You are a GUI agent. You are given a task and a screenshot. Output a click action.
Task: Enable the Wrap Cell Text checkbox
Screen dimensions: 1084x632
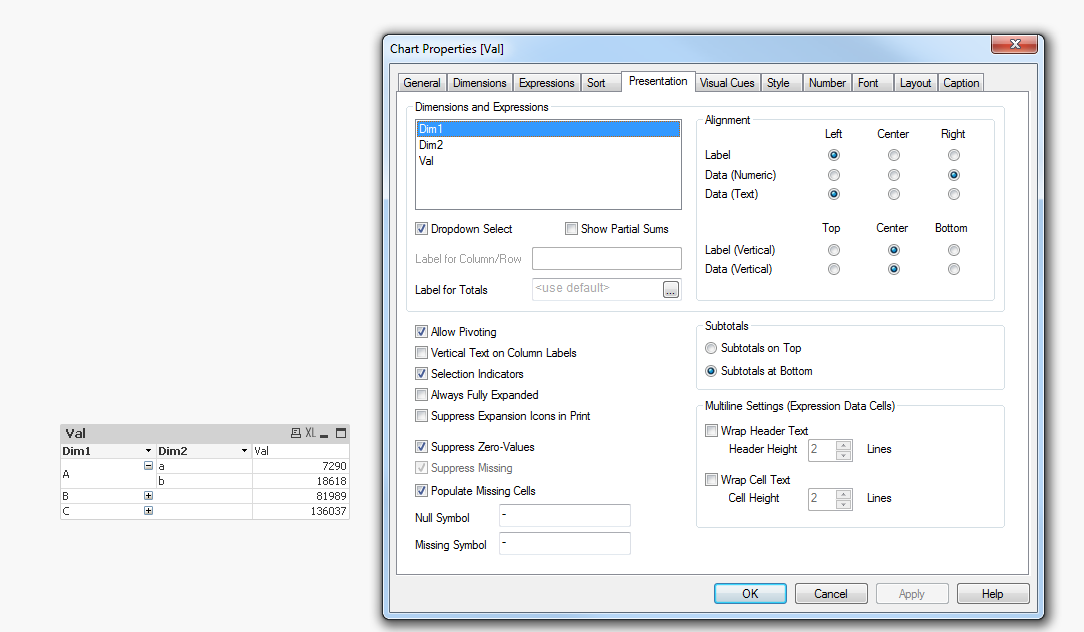click(711, 480)
